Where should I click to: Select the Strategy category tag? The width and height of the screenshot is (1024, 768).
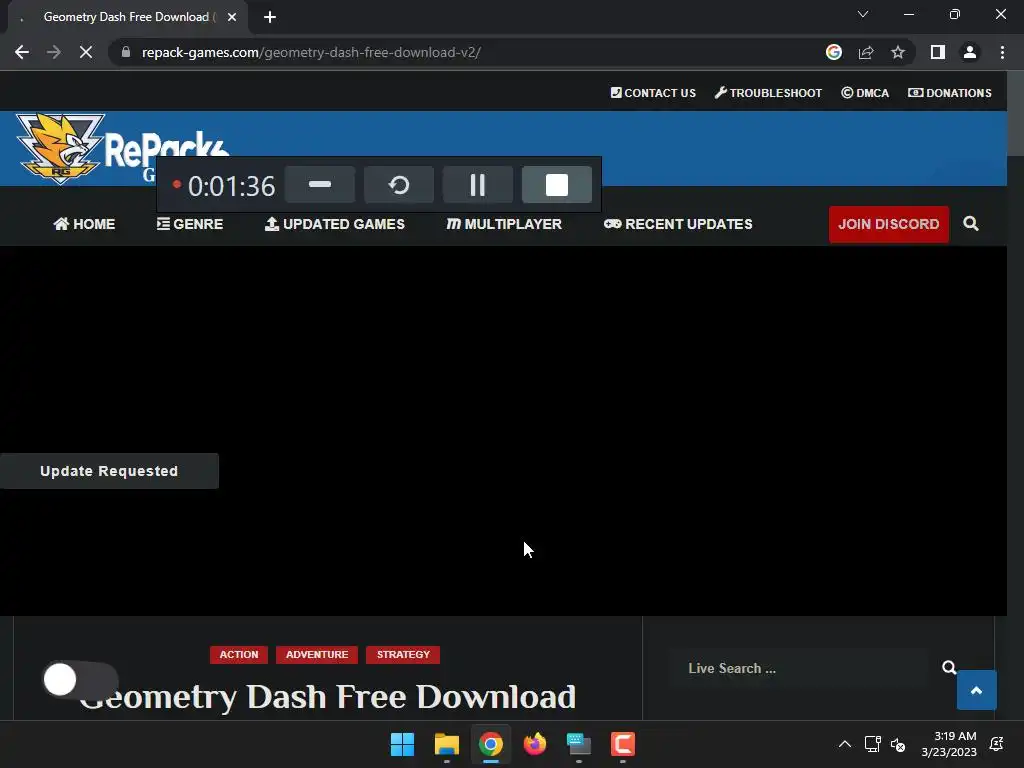point(403,654)
